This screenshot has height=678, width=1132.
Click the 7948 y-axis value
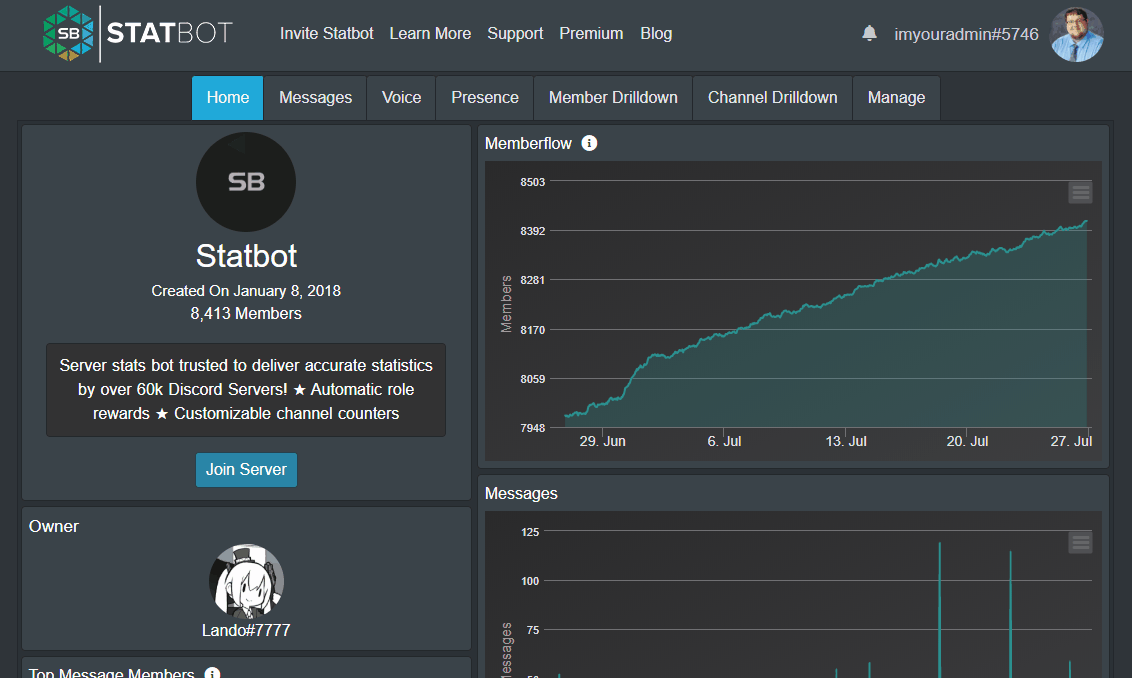tap(533, 428)
